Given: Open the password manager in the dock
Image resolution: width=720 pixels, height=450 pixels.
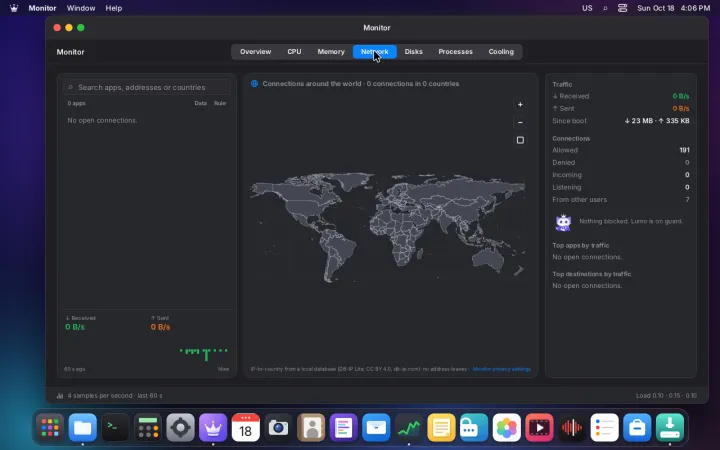Looking at the screenshot, I should 474,428.
